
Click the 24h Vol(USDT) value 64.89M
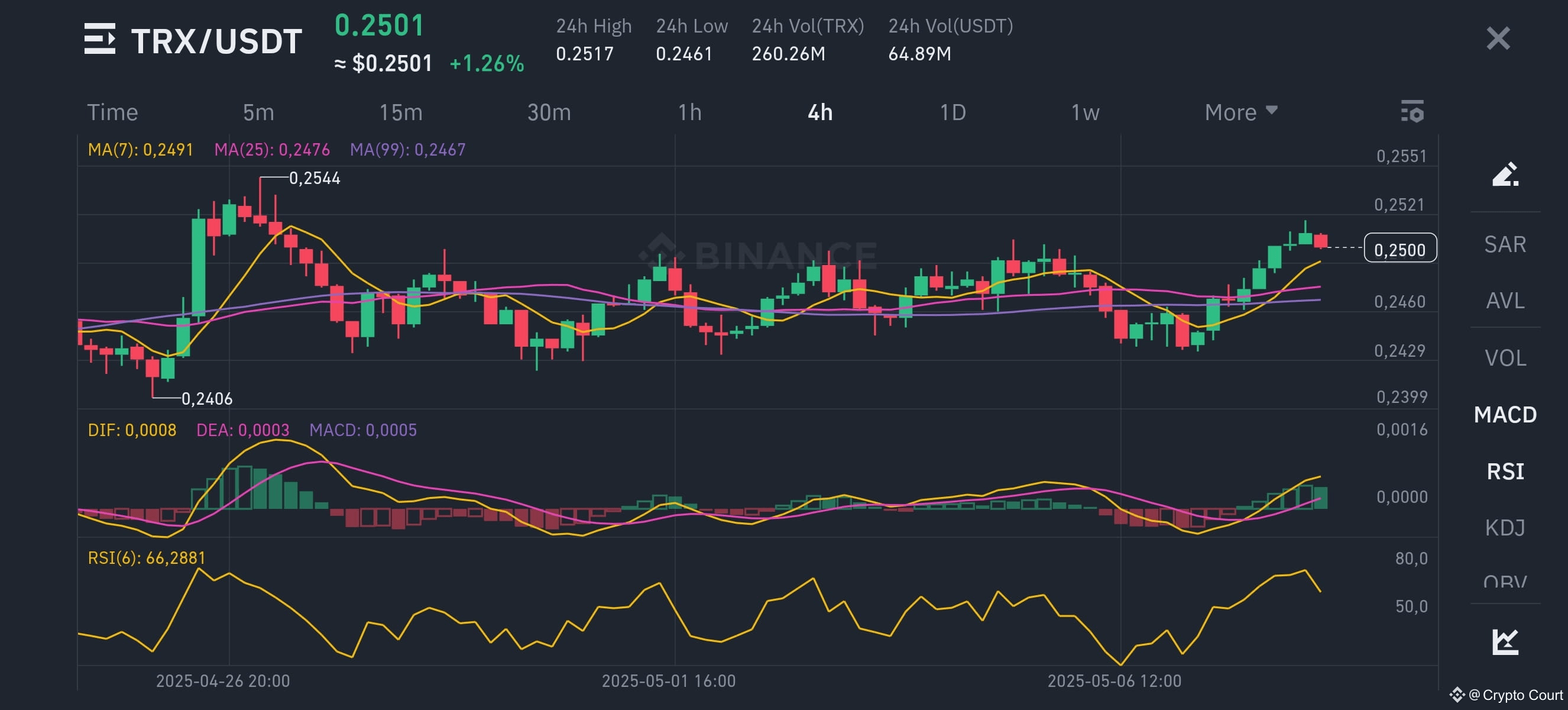tap(919, 54)
